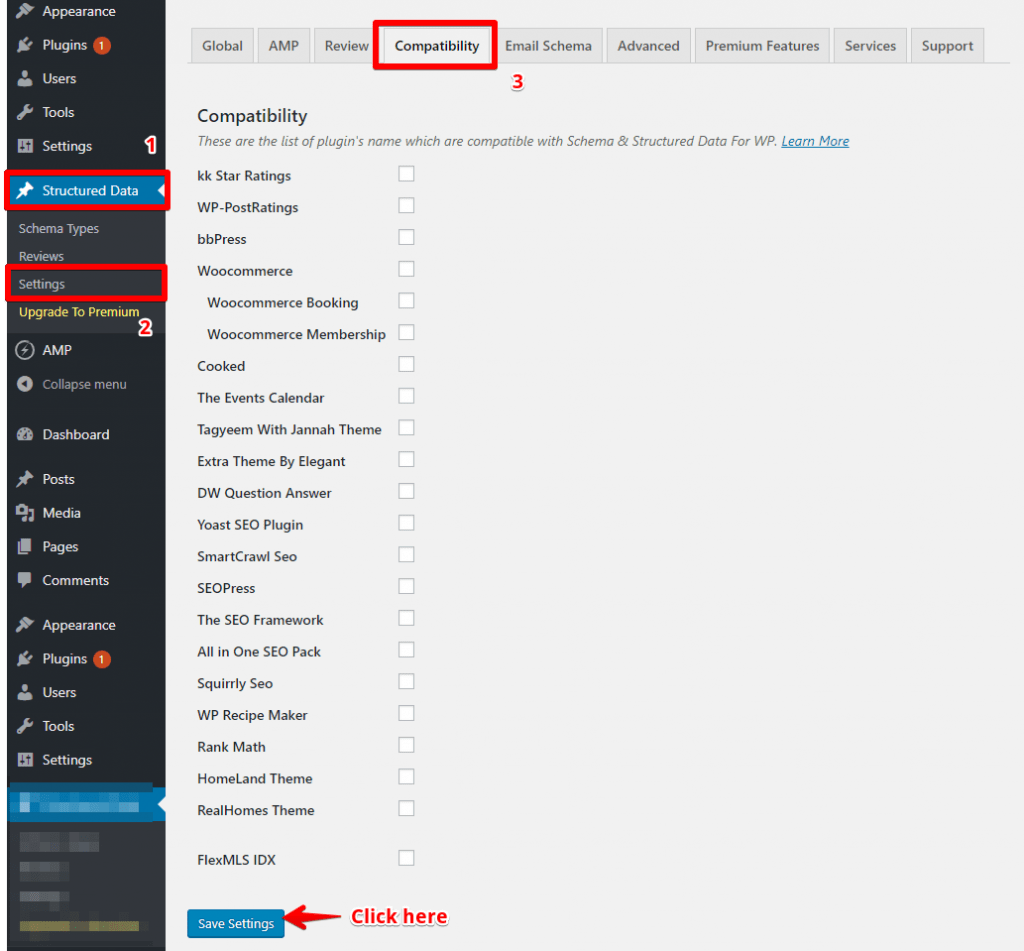Click the Collapse menu arrow icon
The height and width of the screenshot is (951, 1024).
25,384
